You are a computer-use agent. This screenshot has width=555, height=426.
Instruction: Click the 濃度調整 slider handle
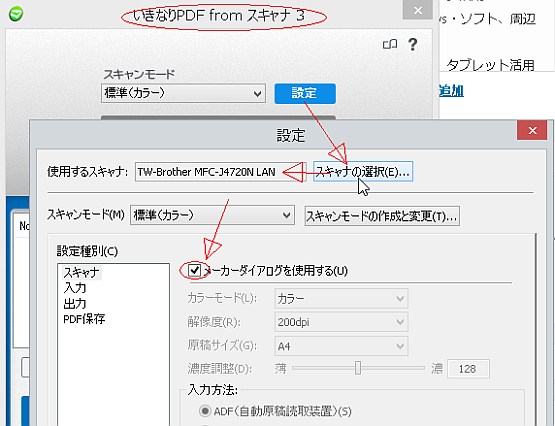click(x=358, y=368)
